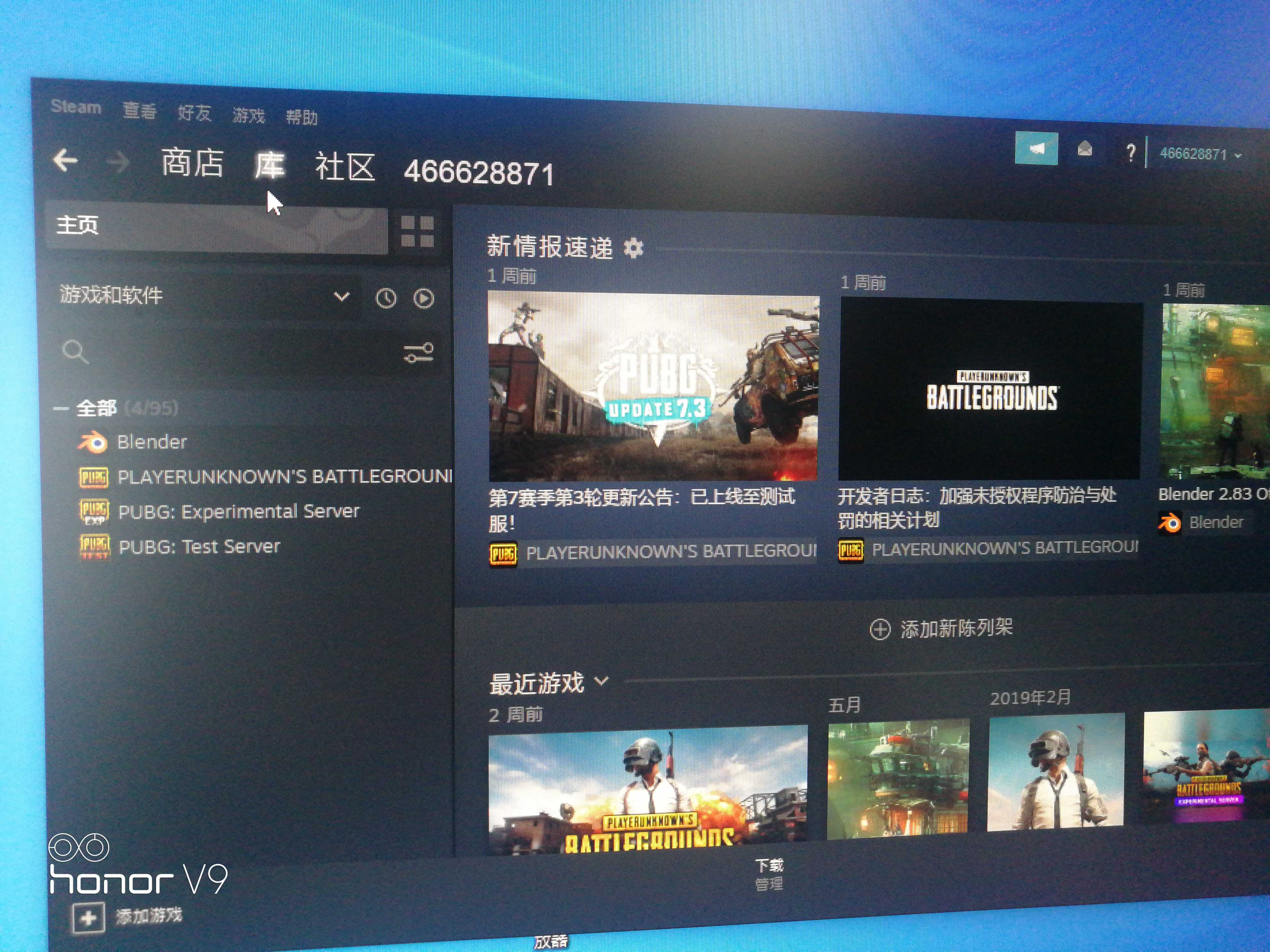Viewport: 1270px width, 952px height.
Task: Sort library by recent activity clock icon
Action: (386, 298)
